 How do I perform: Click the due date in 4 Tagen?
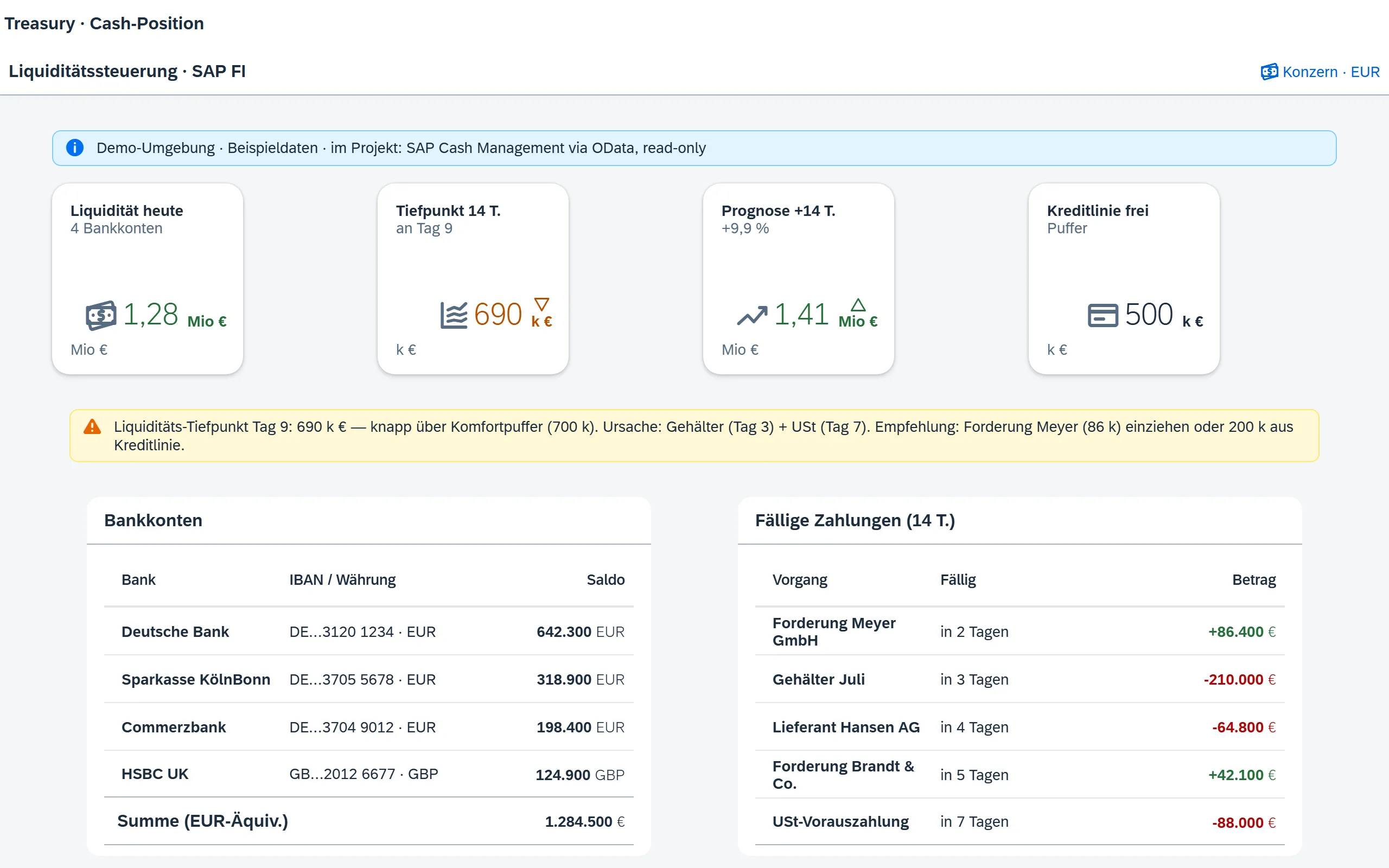(x=974, y=727)
